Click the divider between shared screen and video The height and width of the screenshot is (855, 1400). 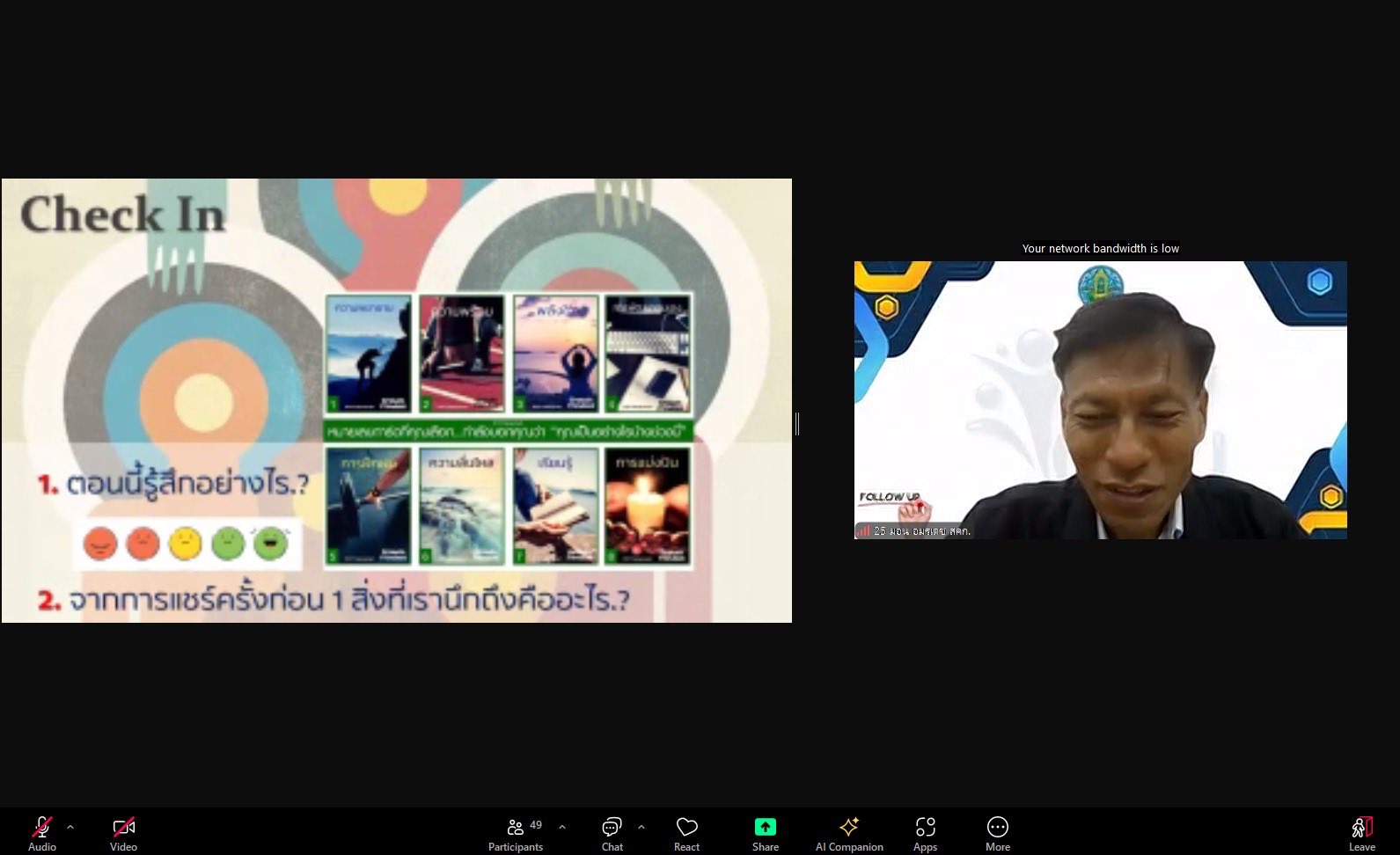[x=796, y=424]
